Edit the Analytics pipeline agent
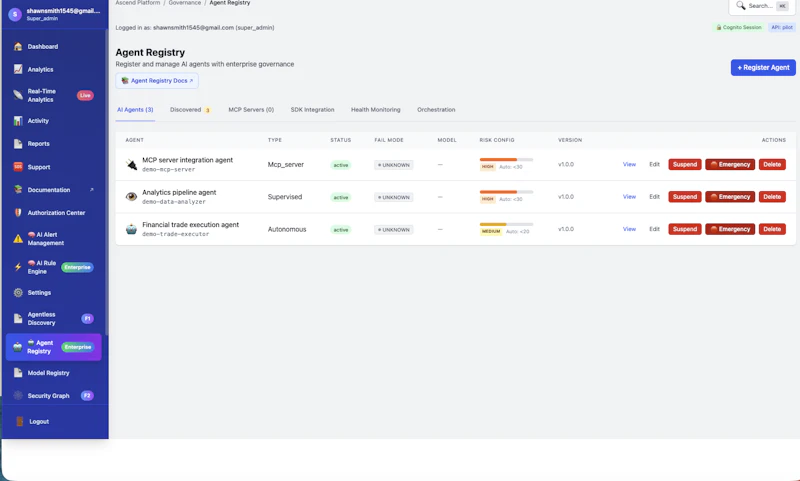The image size is (800, 481). pos(655,196)
